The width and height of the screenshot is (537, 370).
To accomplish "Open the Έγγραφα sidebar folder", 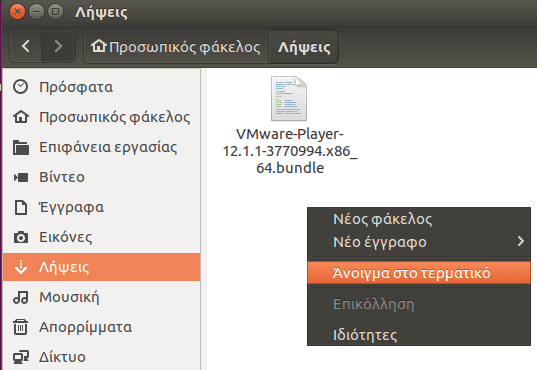I will point(101,207).
